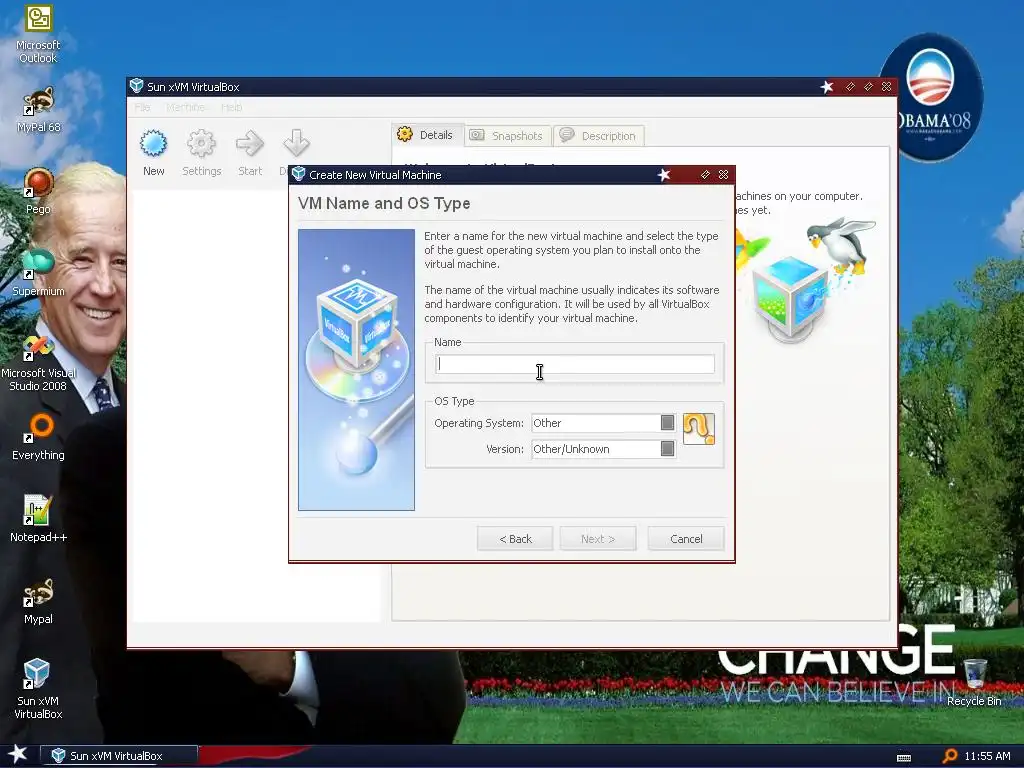Click the star button in the wizard title bar
1024x768 pixels.
tap(664, 174)
